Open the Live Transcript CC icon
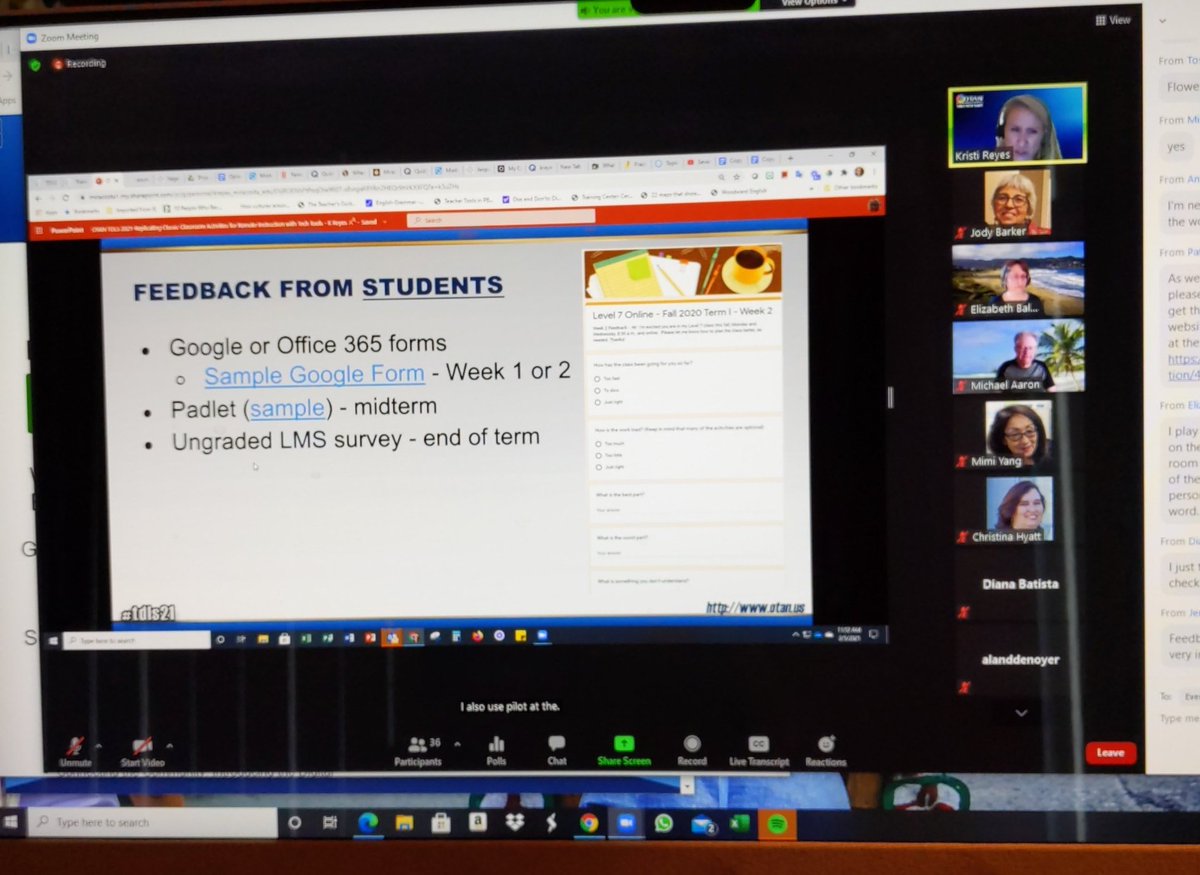 [759, 743]
